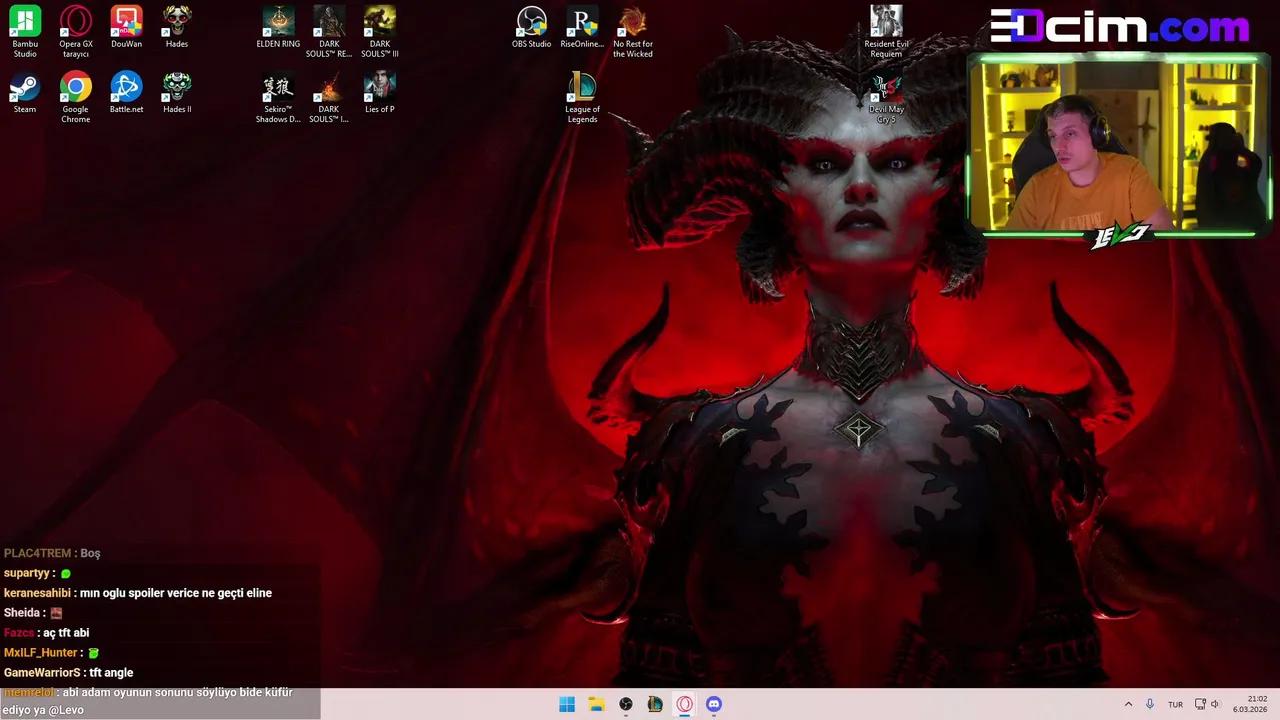The image size is (1280, 720).
Task: Switch to Discord in the taskbar
Action: point(714,704)
